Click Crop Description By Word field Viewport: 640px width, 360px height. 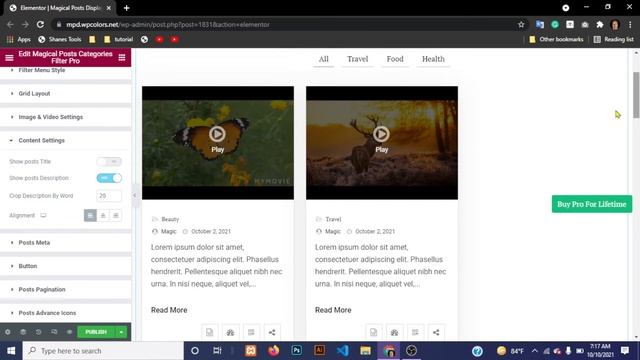109,196
